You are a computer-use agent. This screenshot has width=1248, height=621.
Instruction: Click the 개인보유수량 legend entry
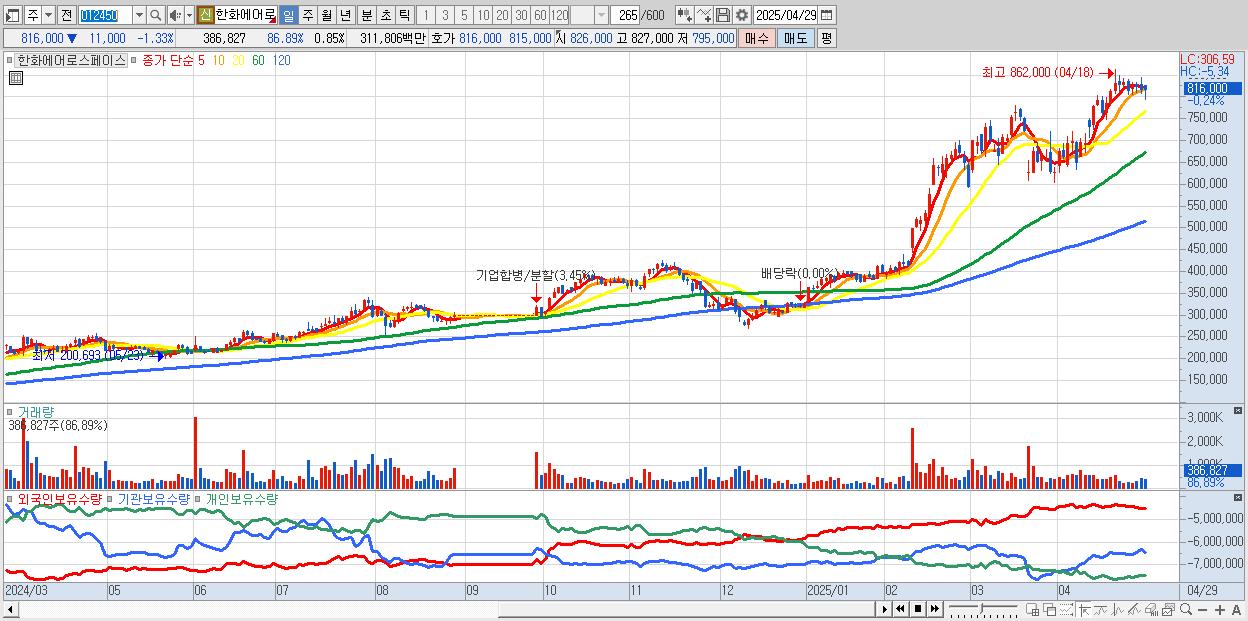click(x=242, y=498)
